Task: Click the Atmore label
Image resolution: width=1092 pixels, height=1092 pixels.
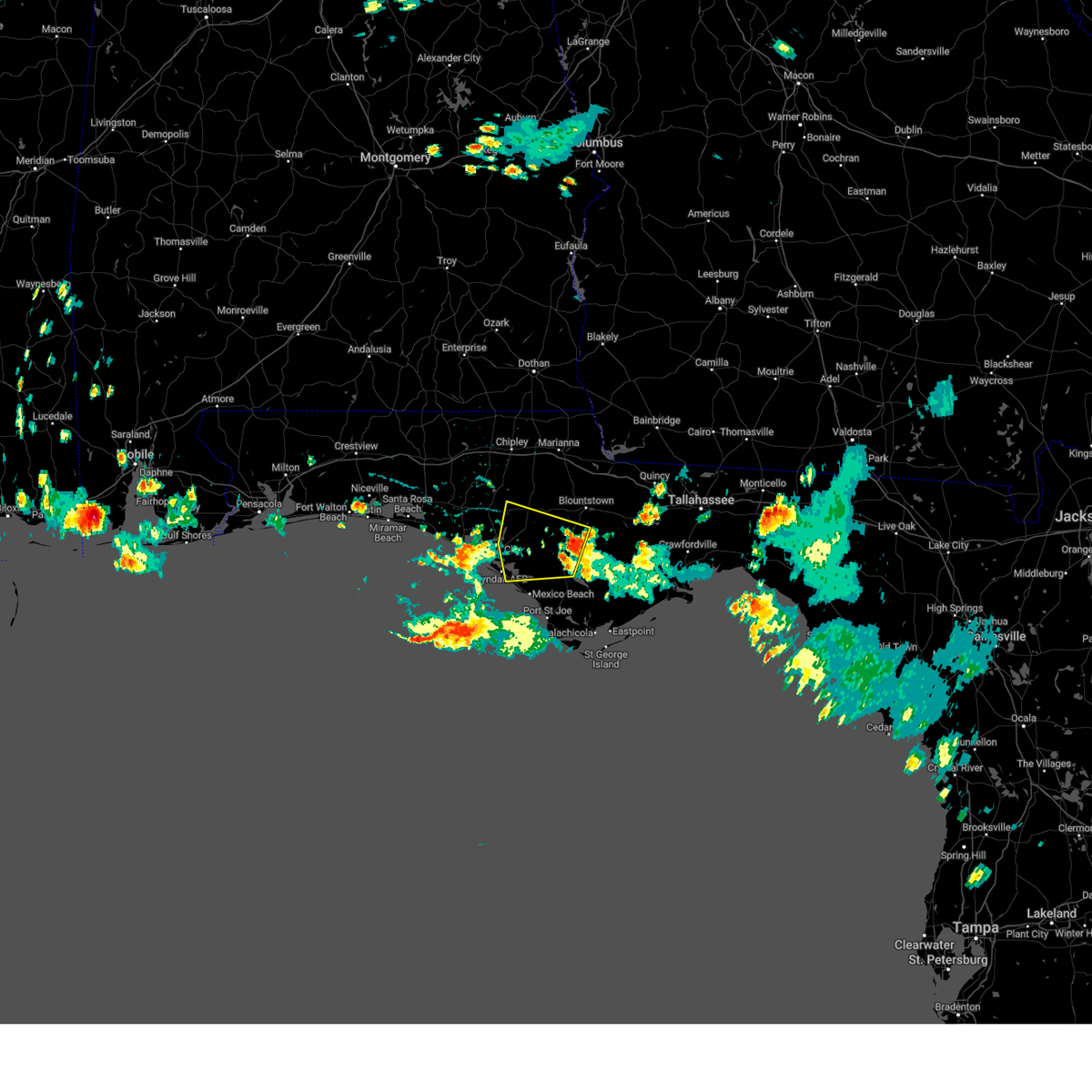Action: point(217,399)
